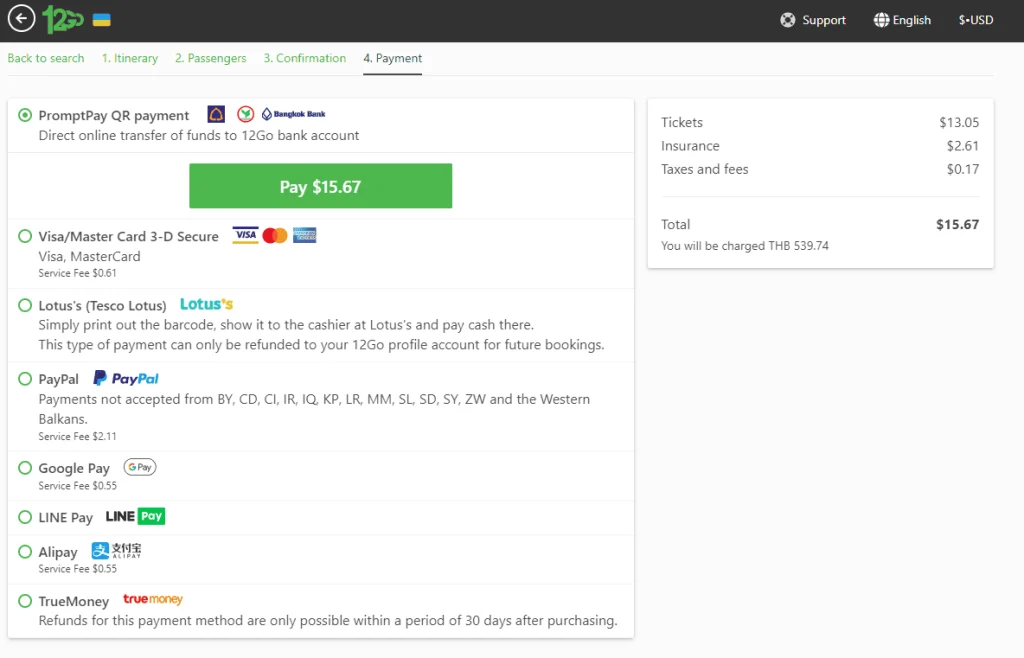Screen dimensions: 1024x658
Task: Choose PayPal payment radio button
Action: pos(25,379)
